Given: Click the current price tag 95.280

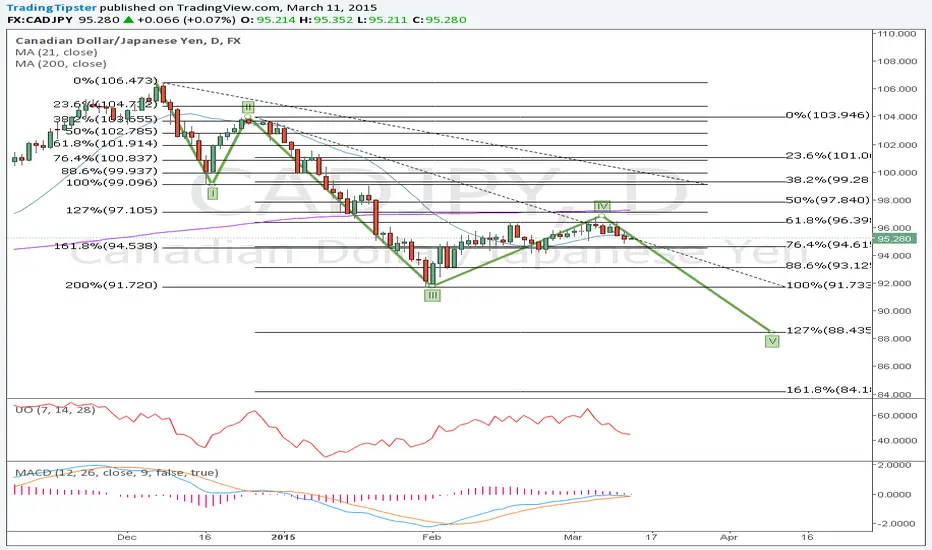Looking at the screenshot, I should tap(895, 238).
